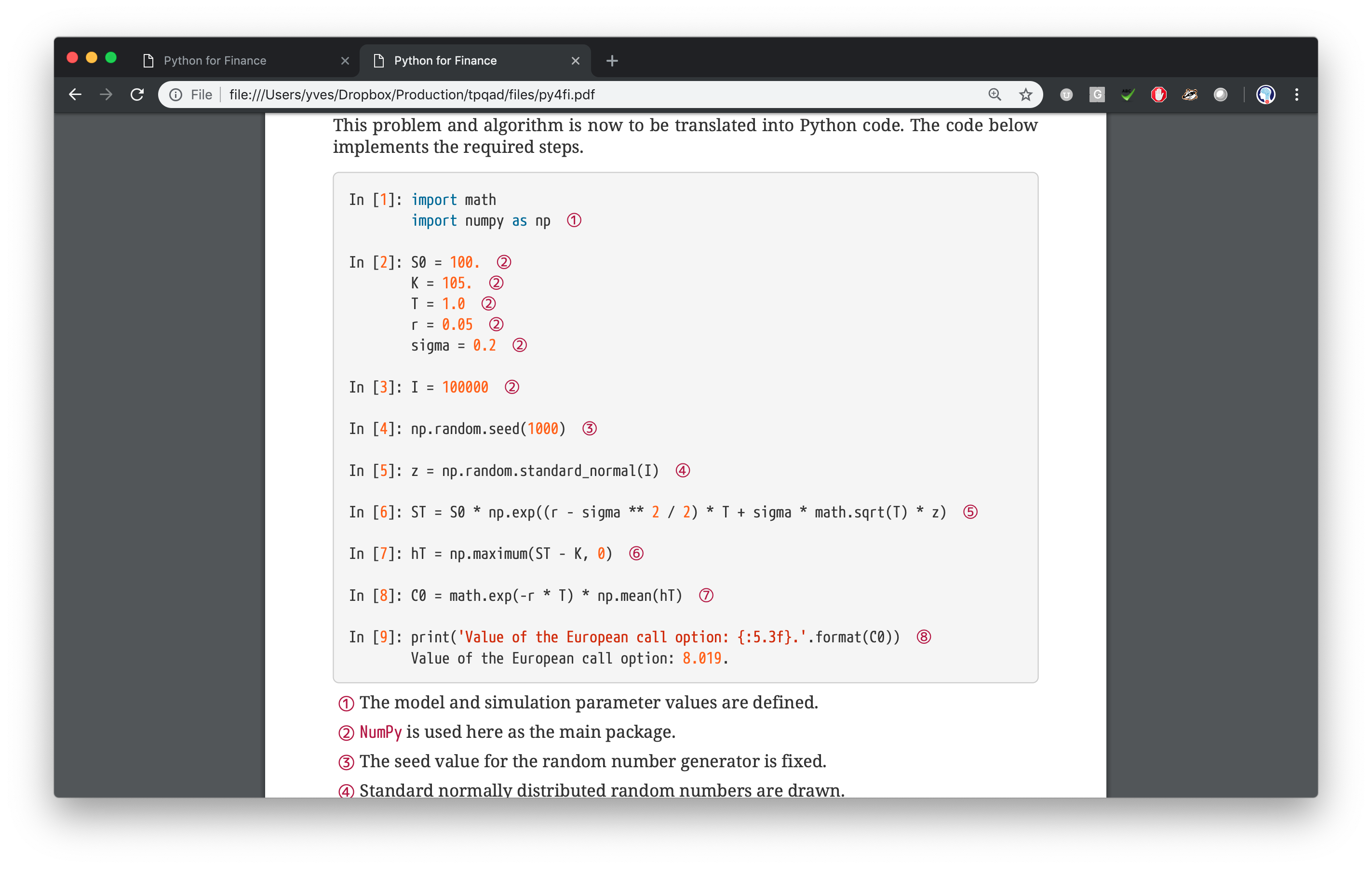Go back to the previous page
Viewport: 1372px width, 869px height.
tap(75, 95)
